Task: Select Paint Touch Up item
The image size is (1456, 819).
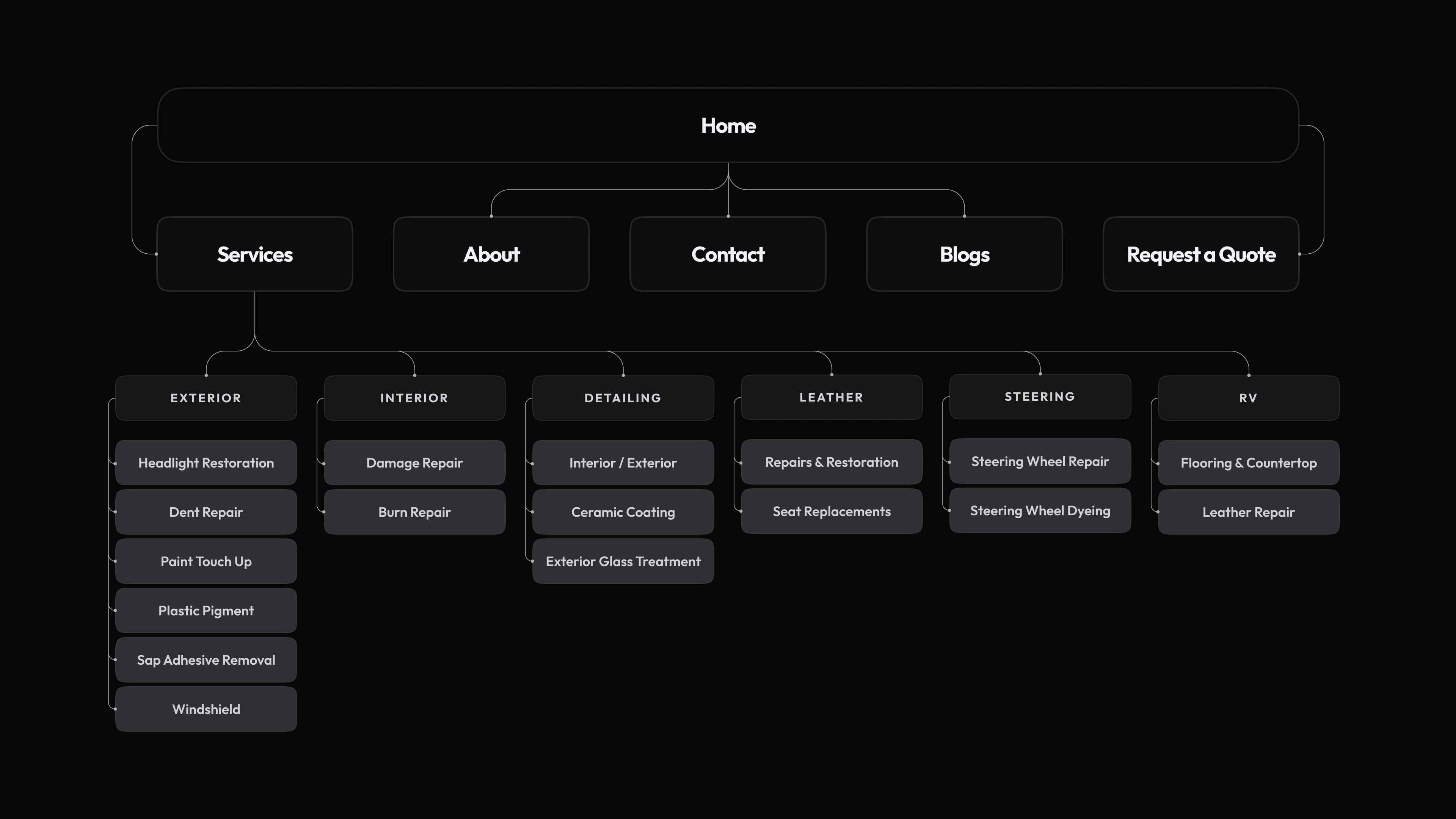Action: click(206, 561)
